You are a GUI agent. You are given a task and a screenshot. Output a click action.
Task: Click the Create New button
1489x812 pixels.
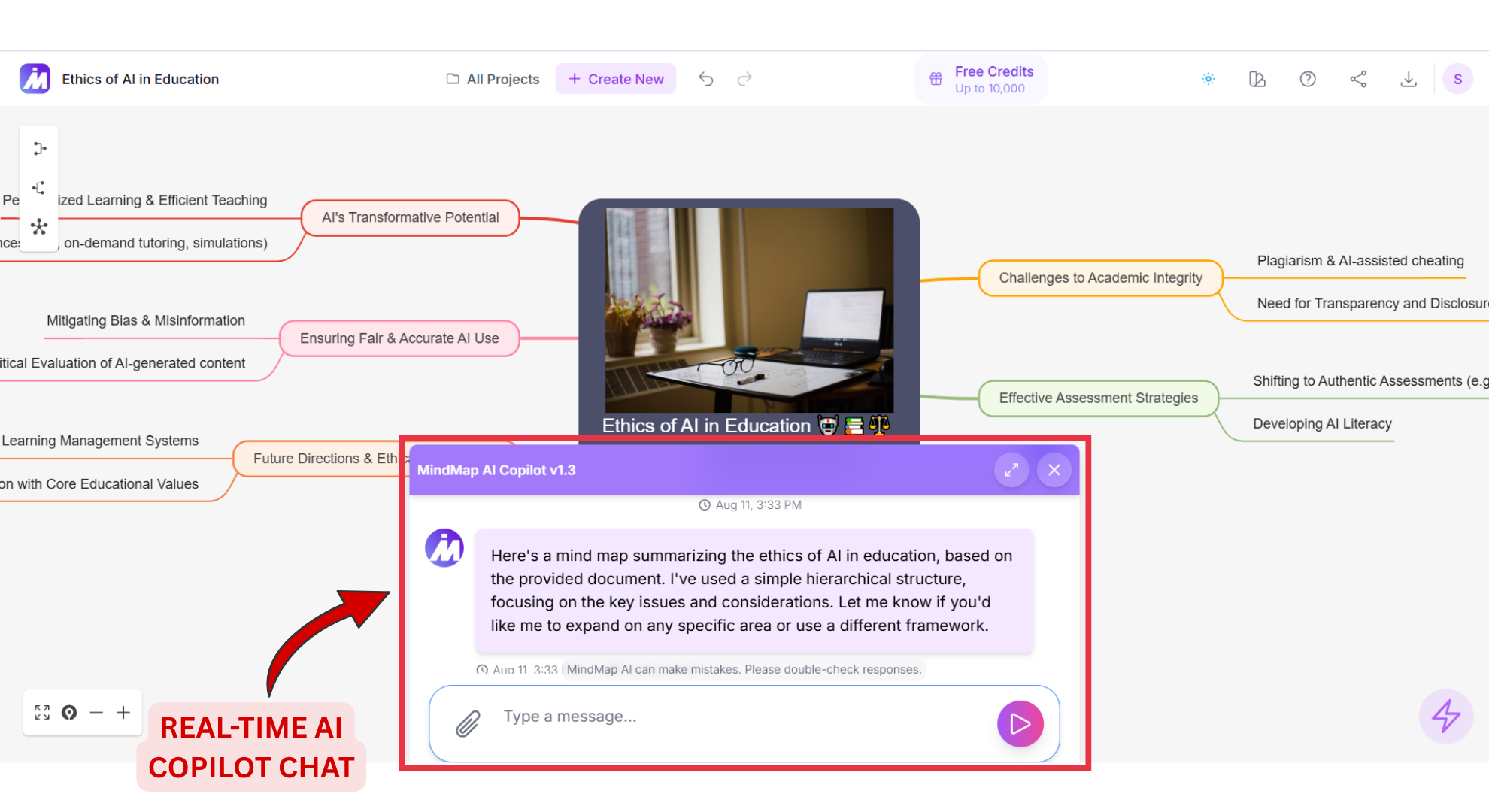(x=616, y=79)
